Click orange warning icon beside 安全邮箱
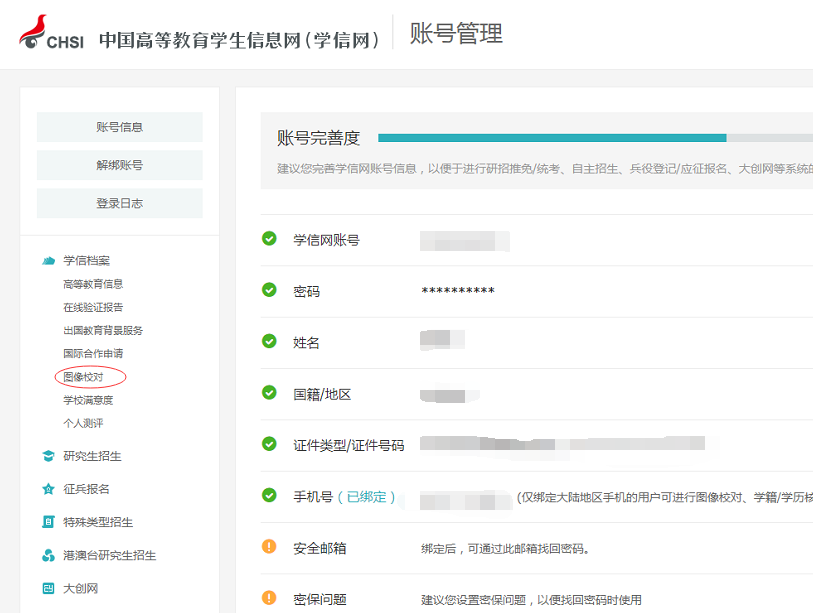813x613 pixels. point(269,547)
